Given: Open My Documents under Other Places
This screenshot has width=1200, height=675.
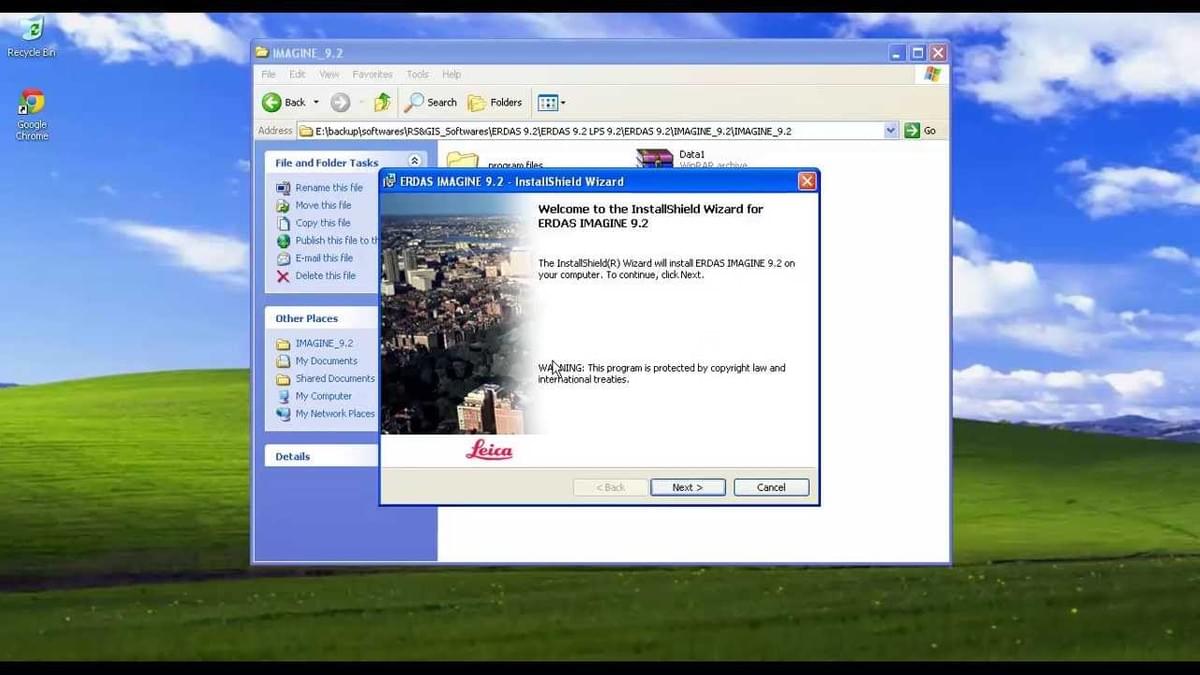Looking at the screenshot, I should [x=326, y=361].
